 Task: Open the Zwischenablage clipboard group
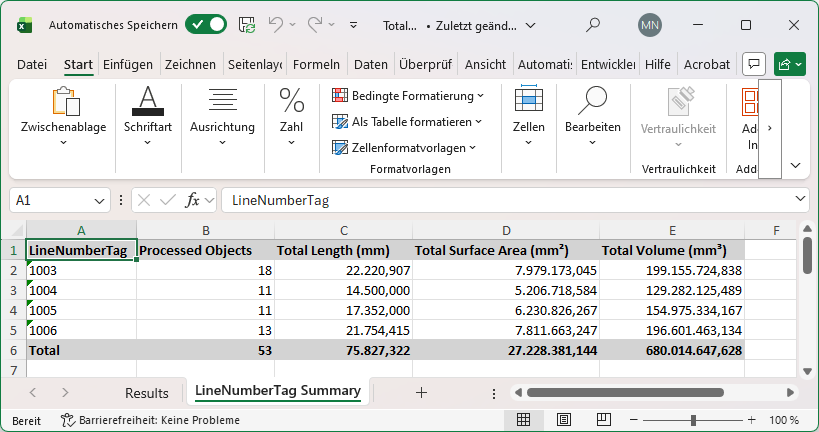click(63, 118)
